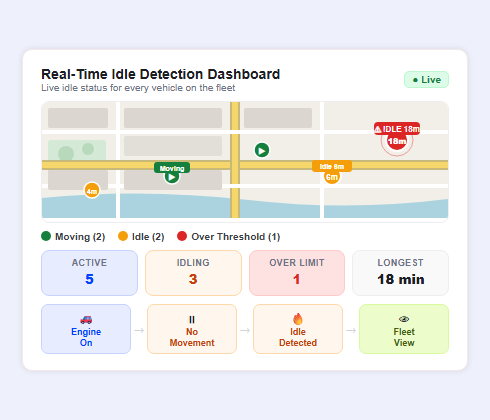Select the Idle Detected step card
This screenshot has height=420, width=490.
(298, 329)
